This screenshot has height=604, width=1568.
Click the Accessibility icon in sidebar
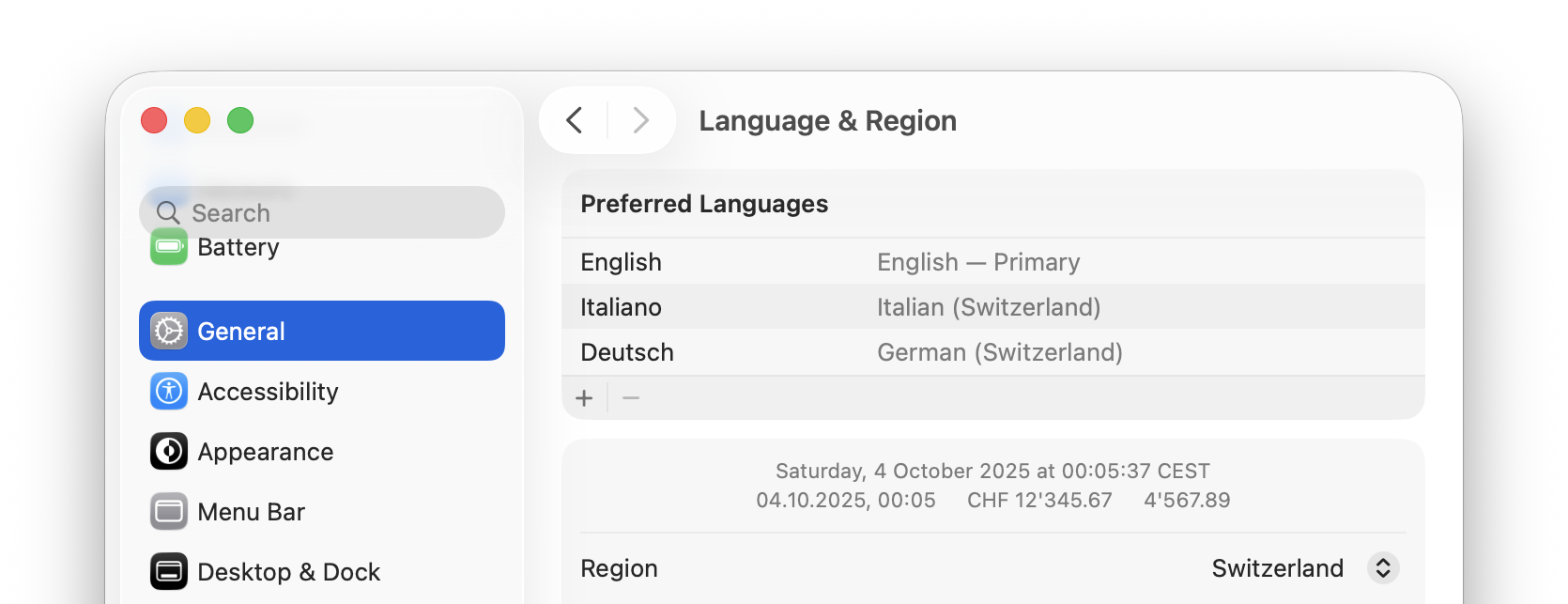[169, 391]
